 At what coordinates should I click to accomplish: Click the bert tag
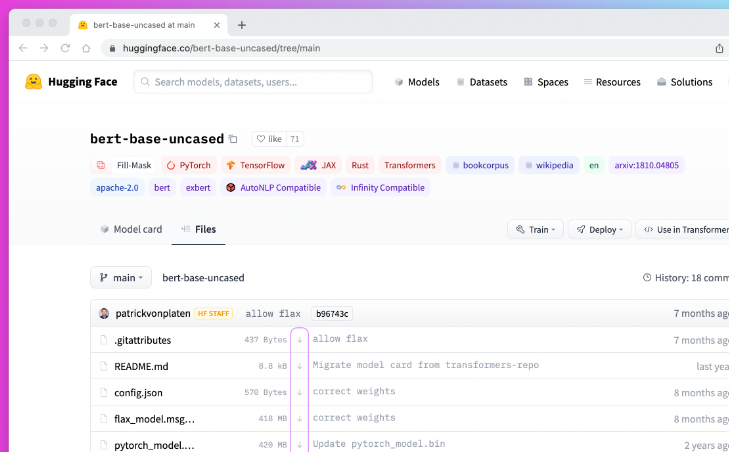point(162,188)
